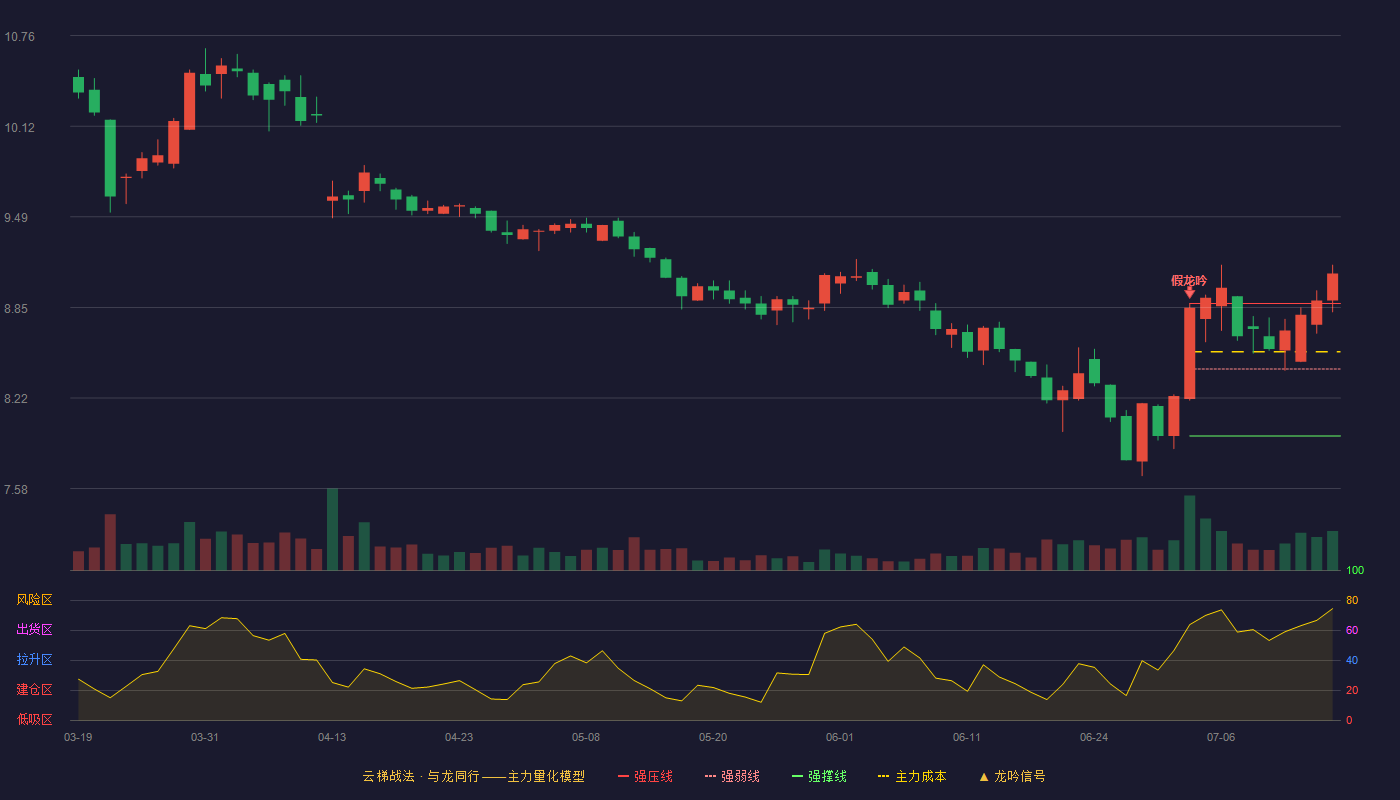Click the 80 indicator scale value
Screen dimensions: 1400x800
pyautogui.click(x=1352, y=600)
